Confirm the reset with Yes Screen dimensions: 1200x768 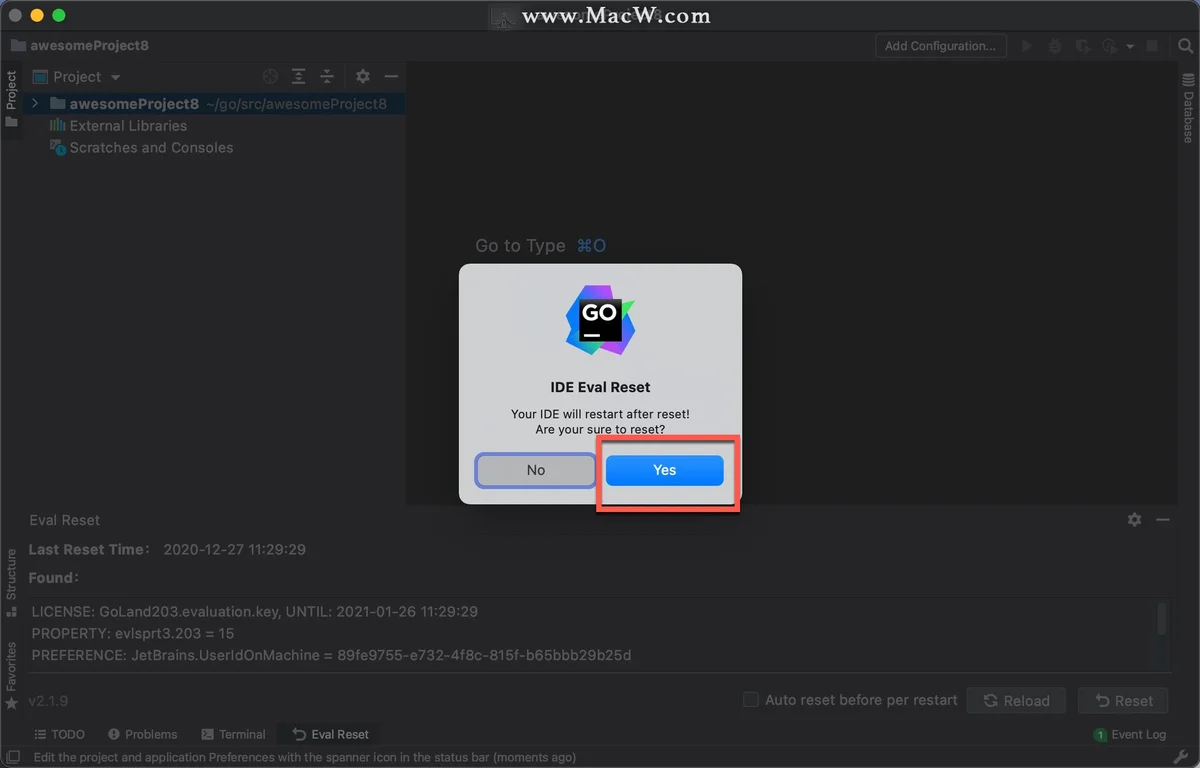pos(664,470)
